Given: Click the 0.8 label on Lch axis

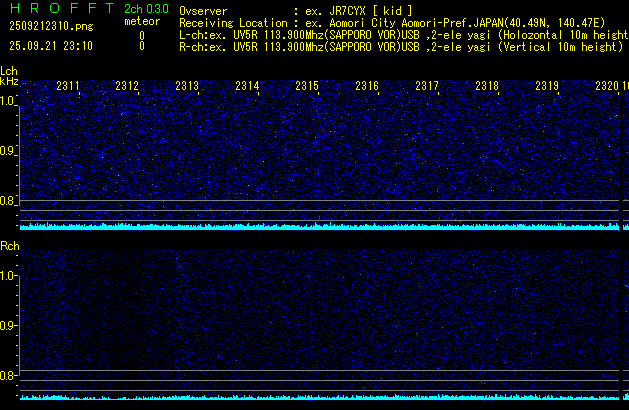Looking at the screenshot, I should point(9,201).
